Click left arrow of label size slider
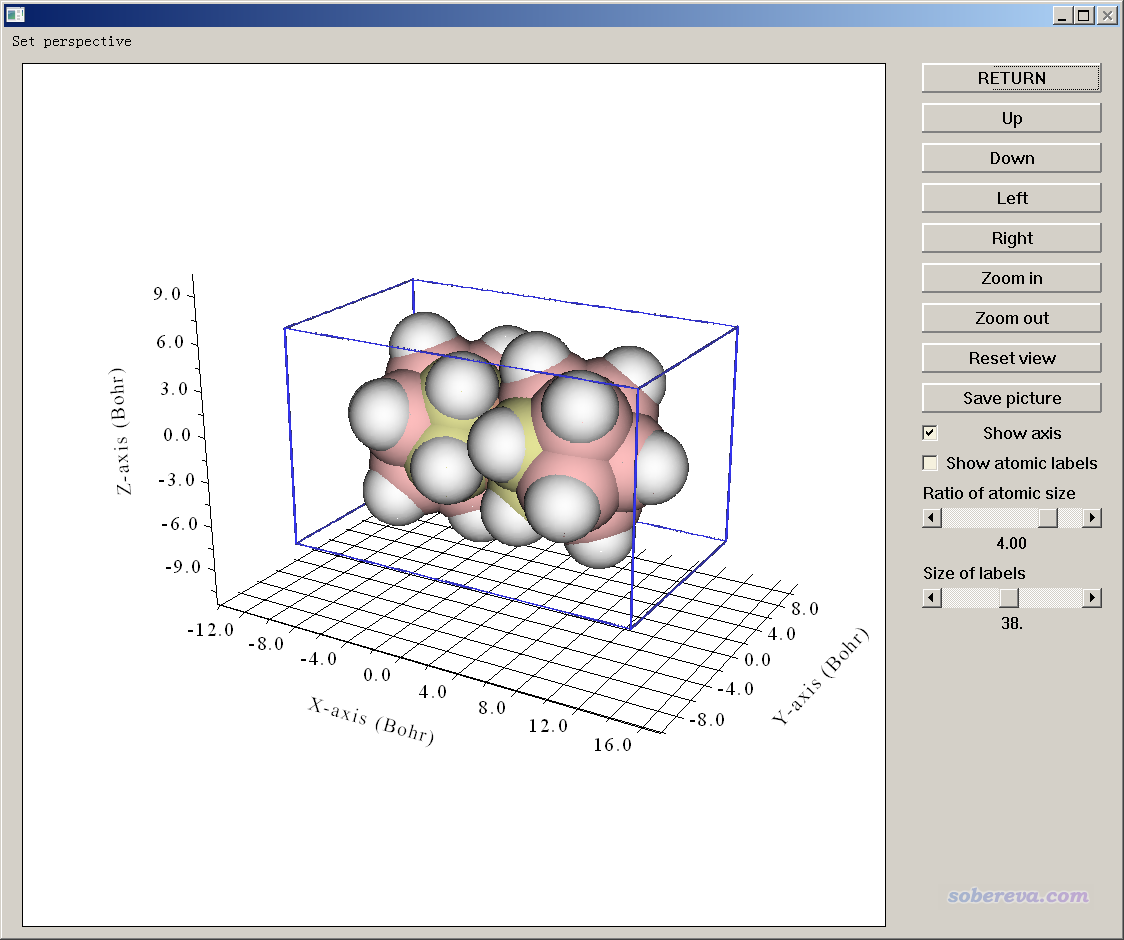Image resolution: width=1124 pixels, height=940 pixels. pyautogui.click(x=932, y=597)
